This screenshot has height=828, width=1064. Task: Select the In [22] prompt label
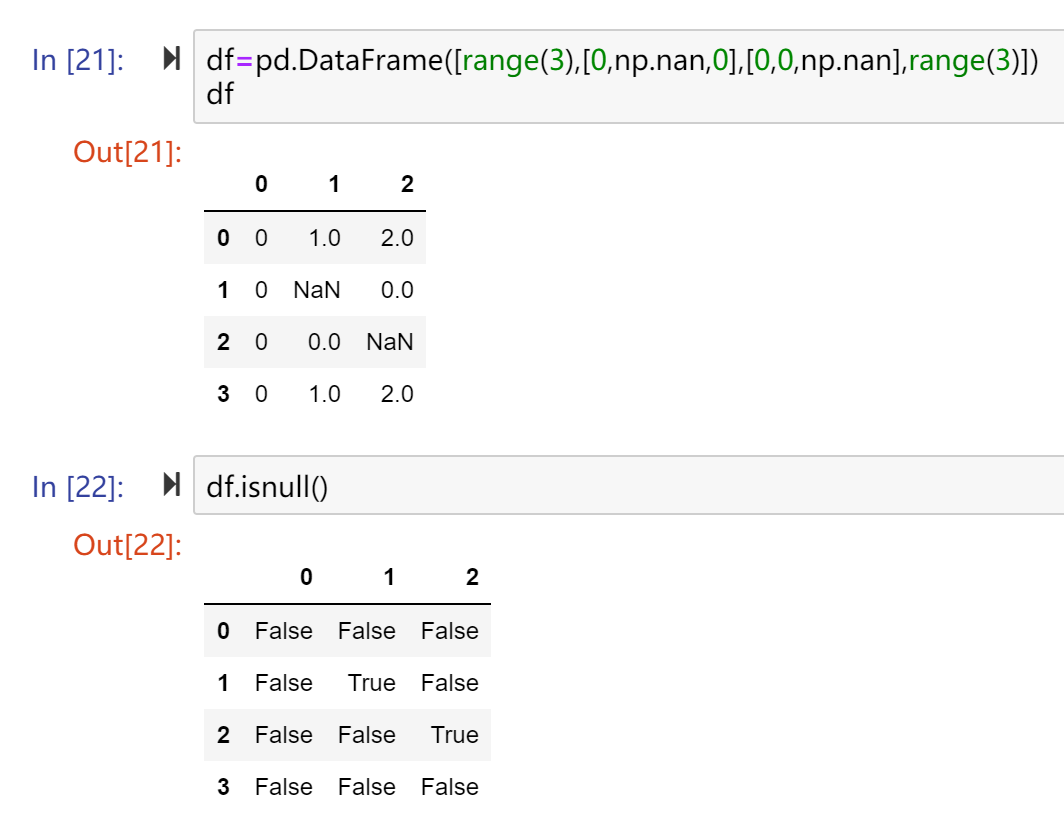78,487
